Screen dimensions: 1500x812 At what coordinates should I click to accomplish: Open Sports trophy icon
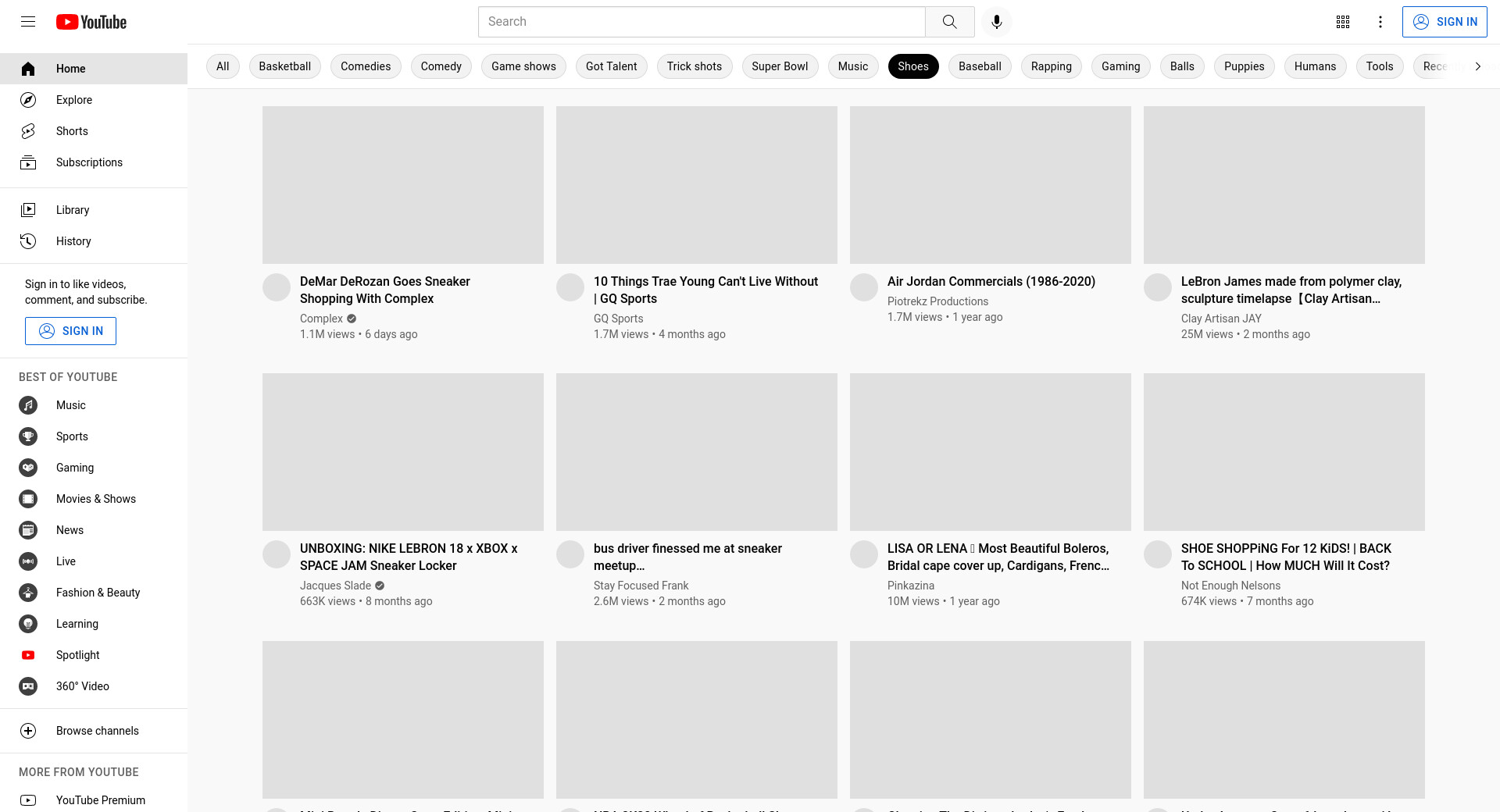coord(28,436)
